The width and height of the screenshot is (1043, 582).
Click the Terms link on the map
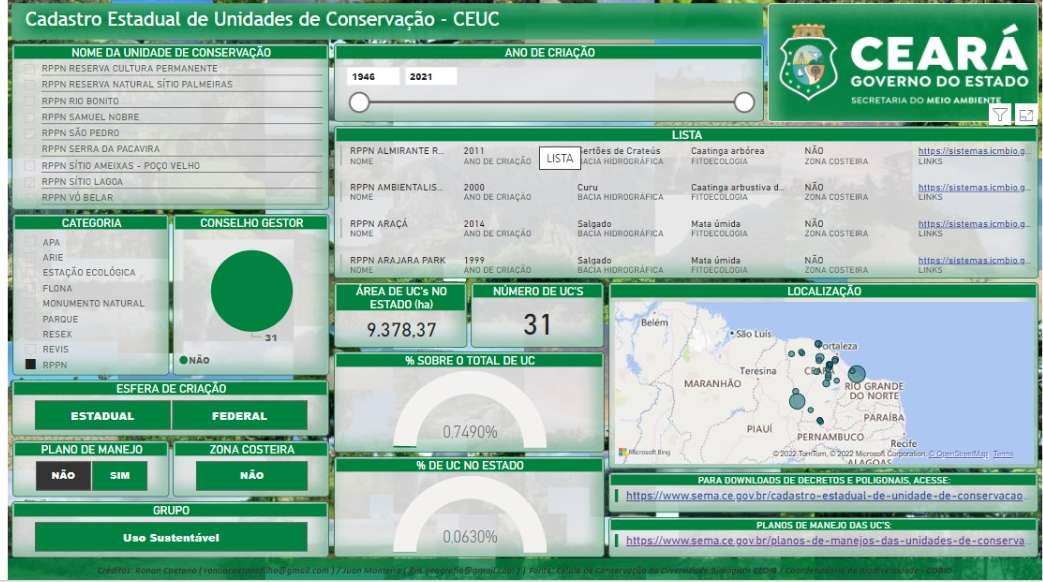pos(1002,454)
